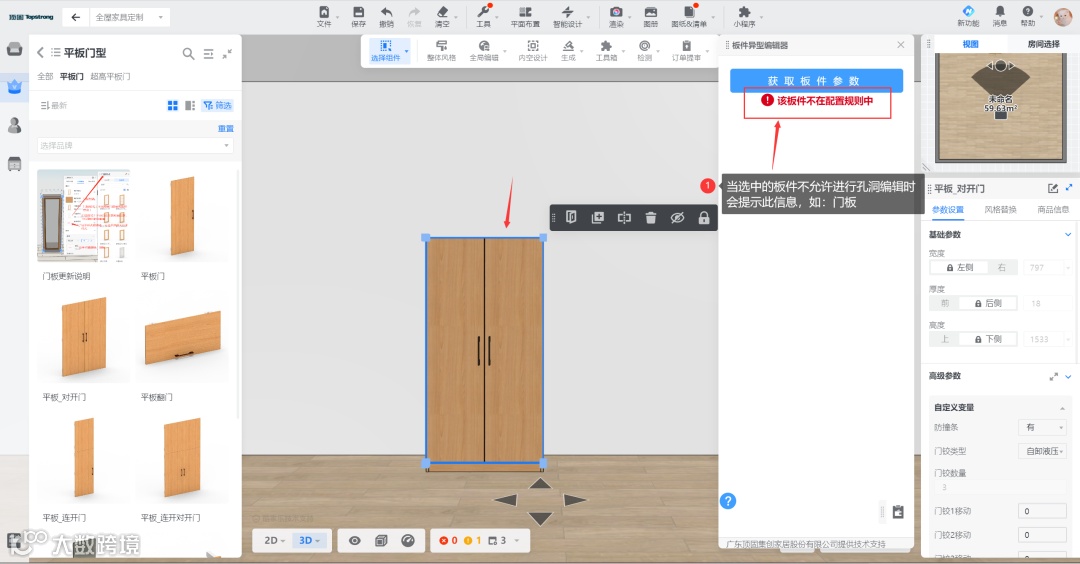Click the 最新 sort button
1080x564 pixels.
tap(54, 105)
